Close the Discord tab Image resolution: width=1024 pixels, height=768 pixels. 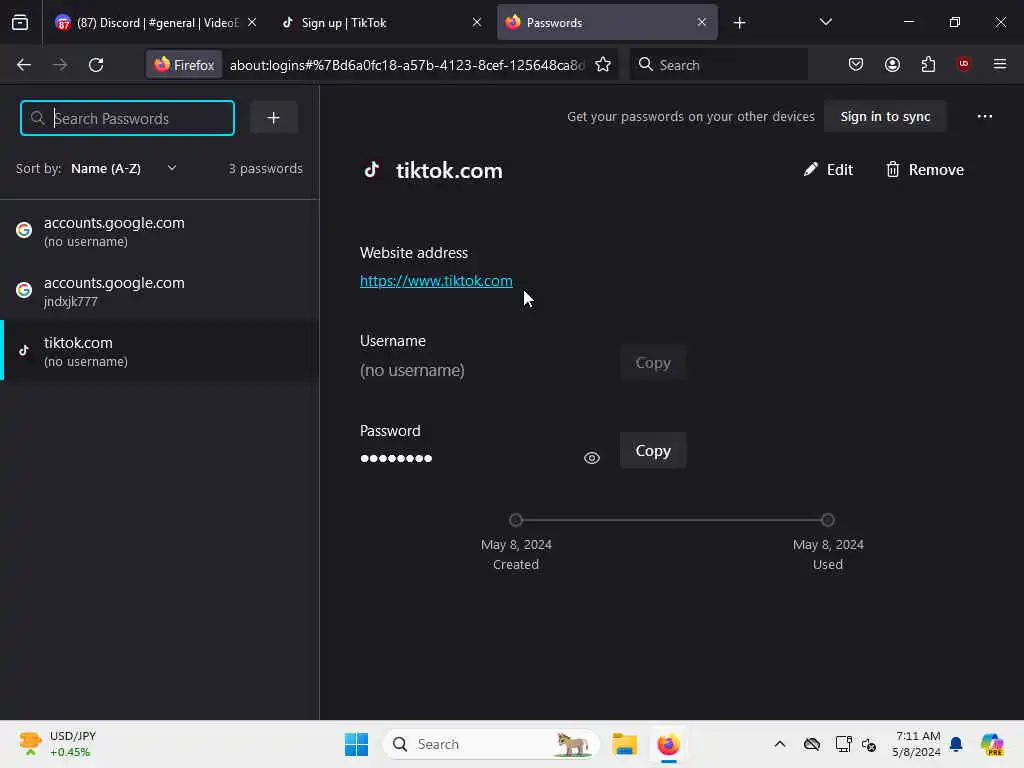(252, 22)
